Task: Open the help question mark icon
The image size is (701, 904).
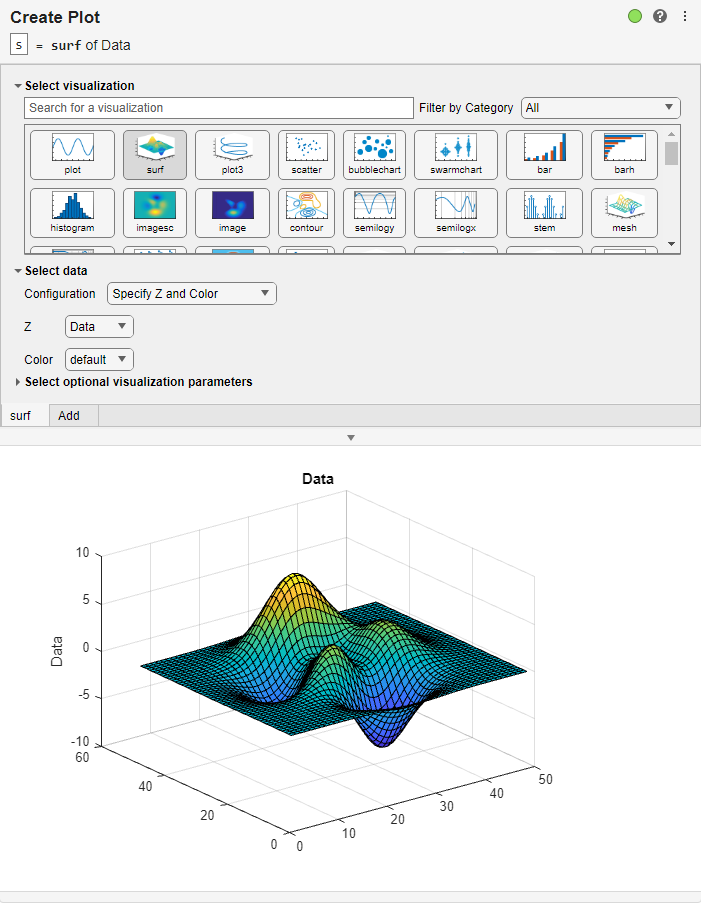Action: tap(660, 16)
